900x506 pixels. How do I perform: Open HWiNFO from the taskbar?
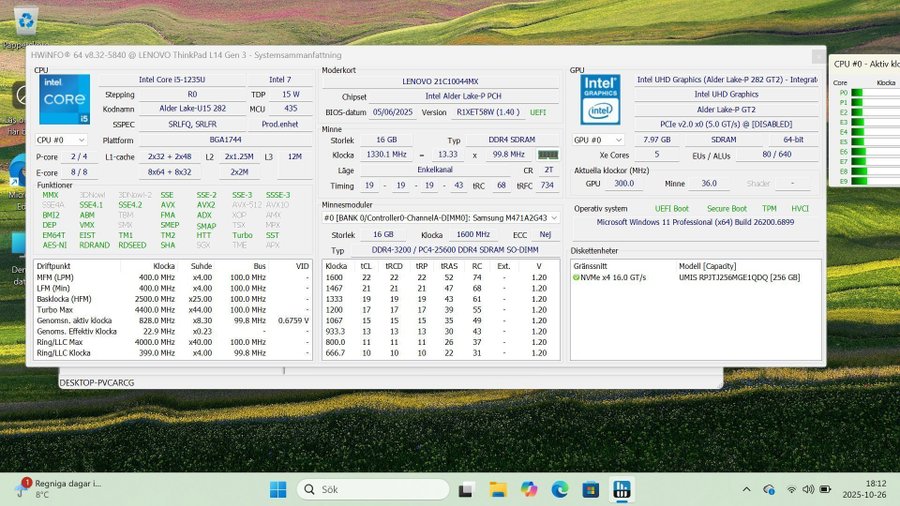tap(621, 489)
